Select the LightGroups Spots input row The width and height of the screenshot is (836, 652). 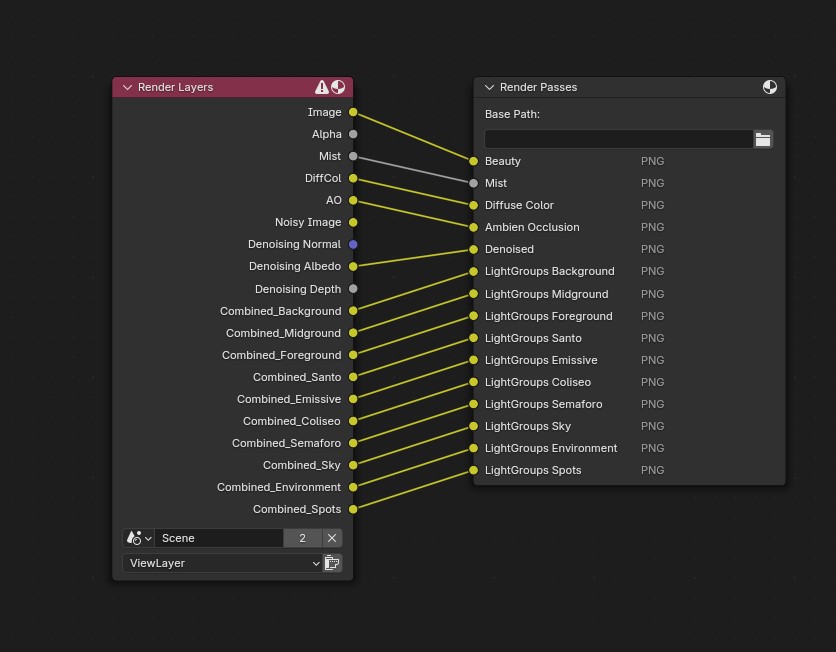coord(533,470)
